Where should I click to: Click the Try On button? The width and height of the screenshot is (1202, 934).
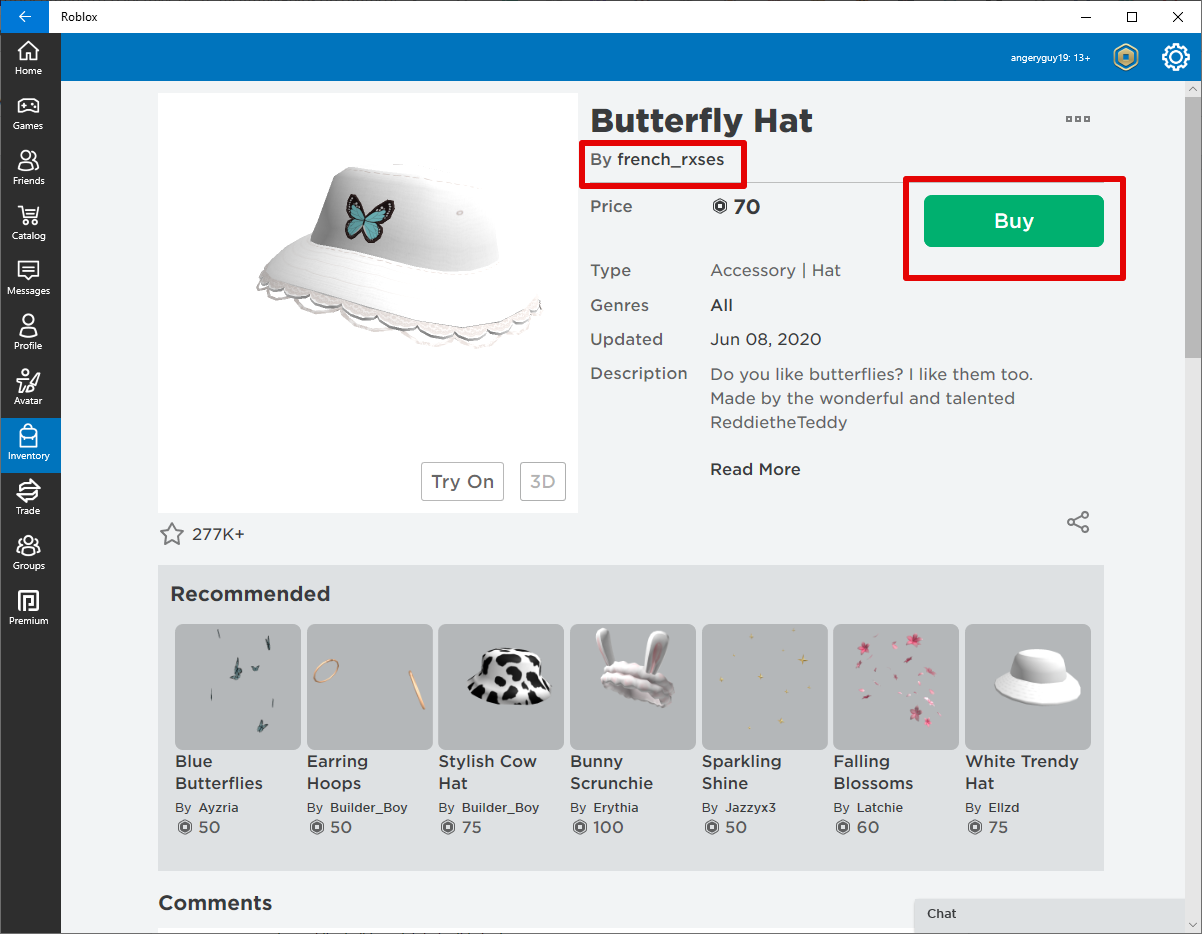(462, 482)
